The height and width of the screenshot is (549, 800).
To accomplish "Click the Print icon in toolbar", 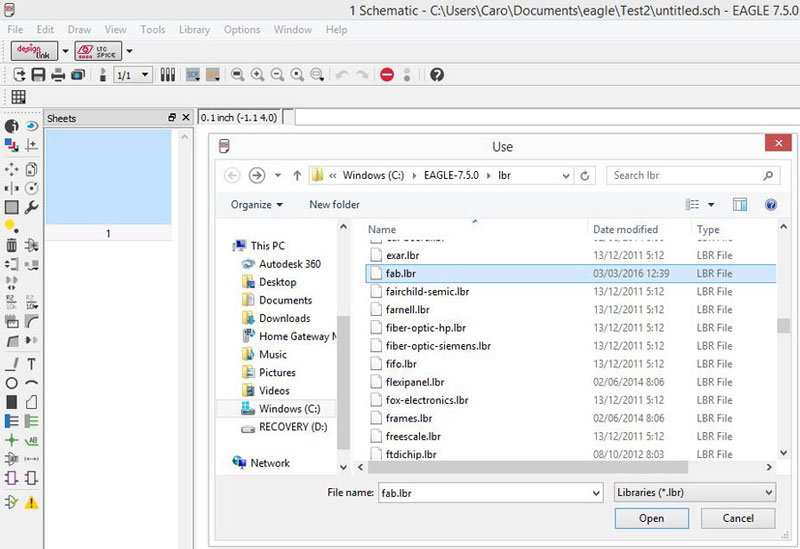I will tap(58, 75).
